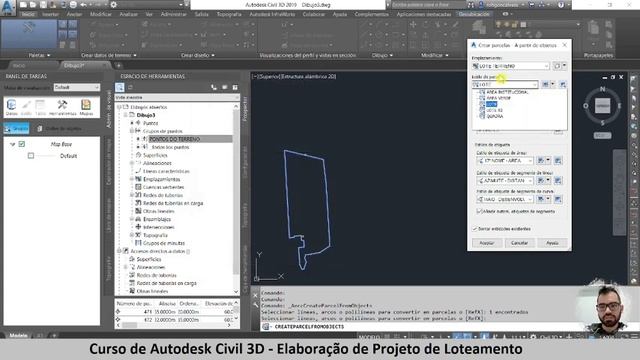Open the Inicio ribbon tab
The width and height of the screenshot is (640, 360).
[x=28, y=14]
